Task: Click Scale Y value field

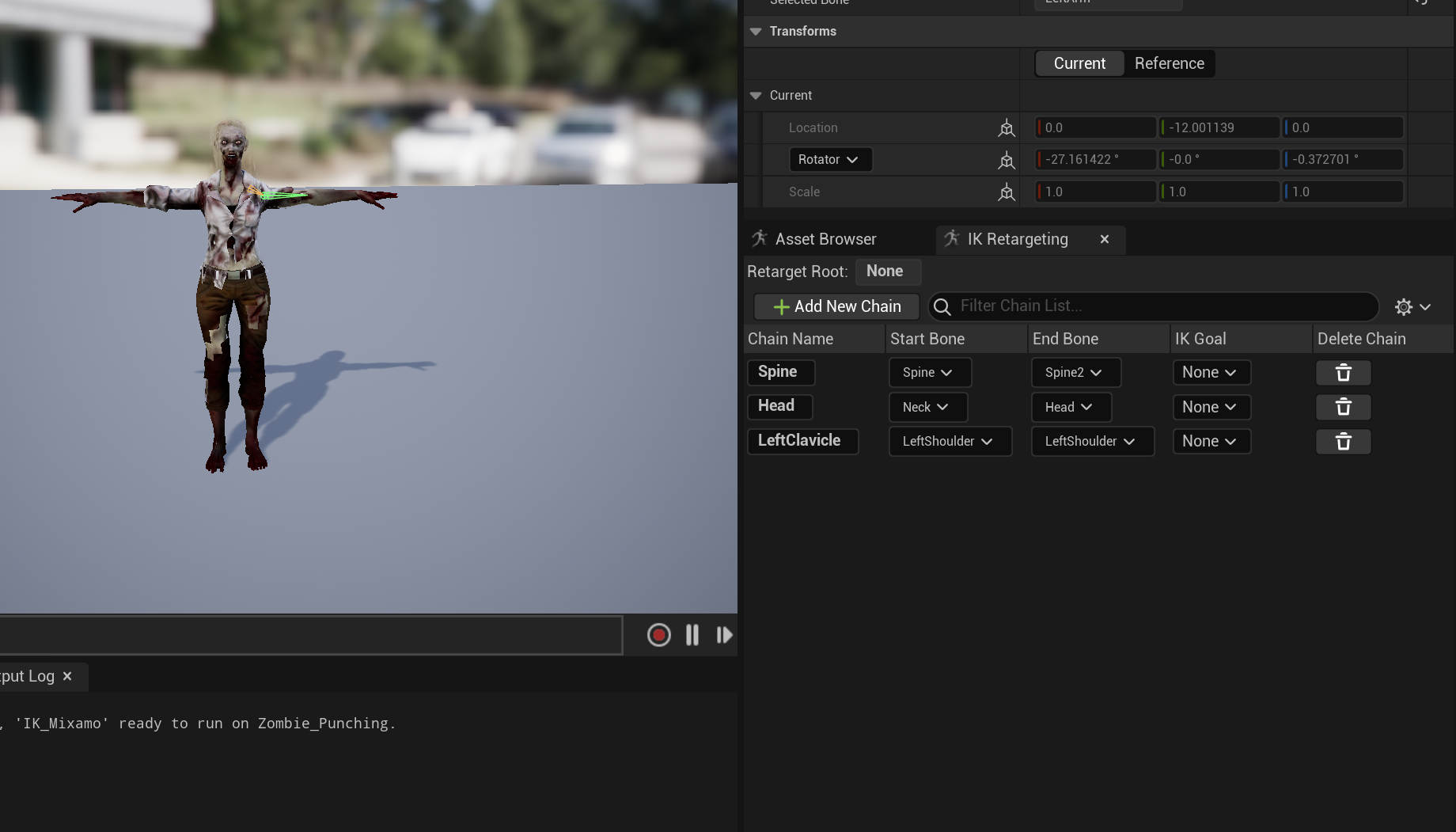Action: [x=1219, y=192]
